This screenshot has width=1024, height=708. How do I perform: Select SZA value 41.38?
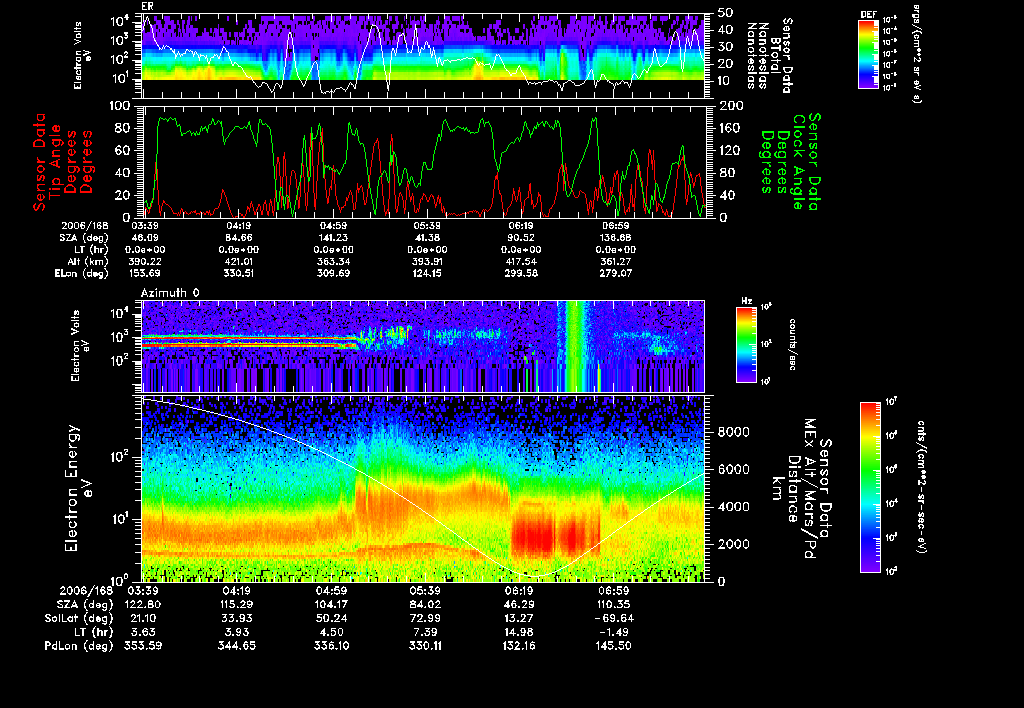427,238
